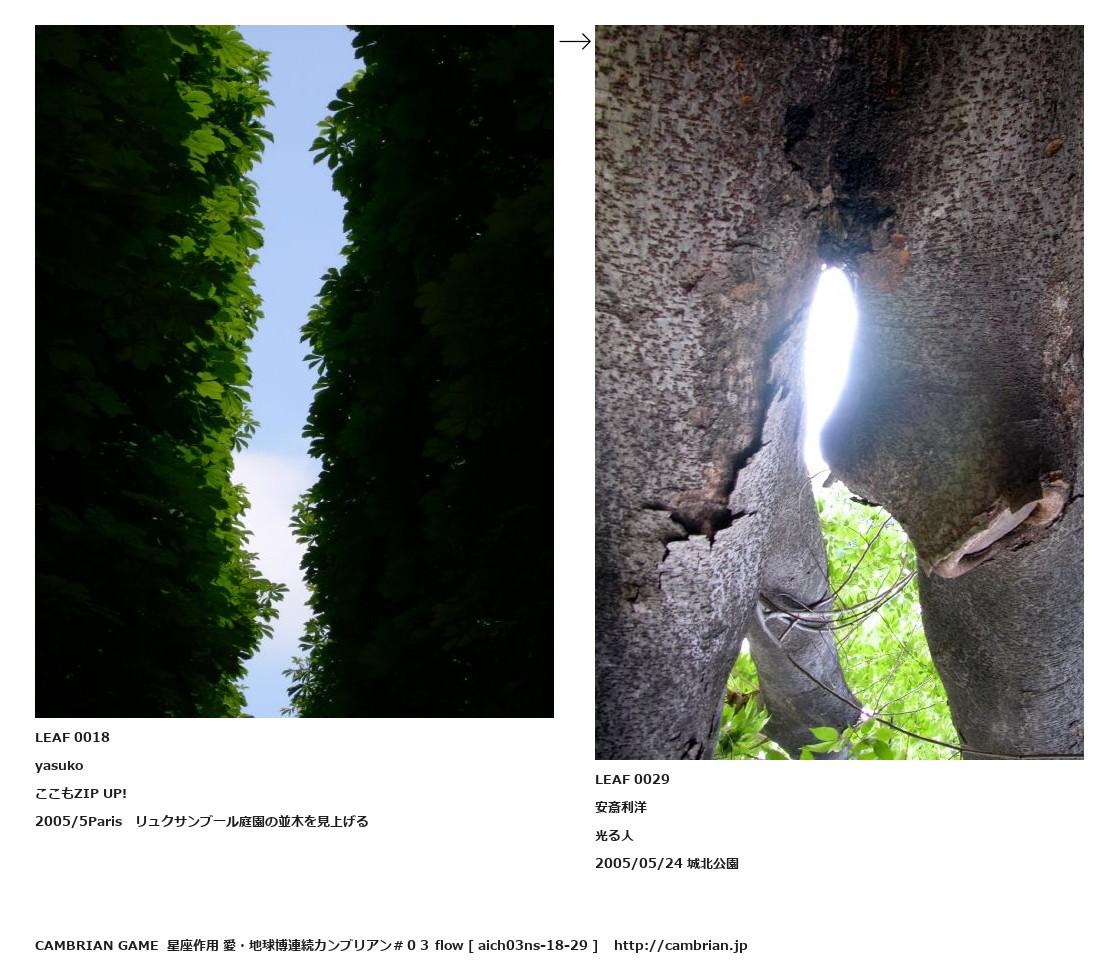Open the tree trunk photo LEAF 0029
Viewport: 1119px width, 970px height.
coord(839,392)
